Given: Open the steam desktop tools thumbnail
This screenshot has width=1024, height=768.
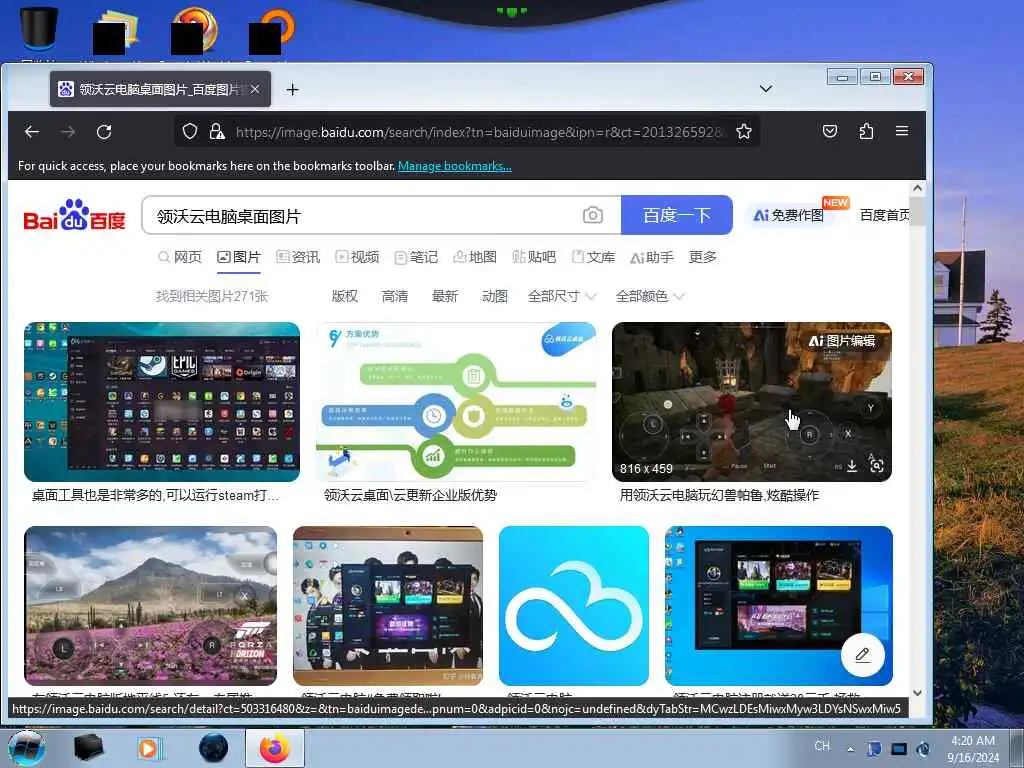Looking at the screenshot, I should pos(162,402).
